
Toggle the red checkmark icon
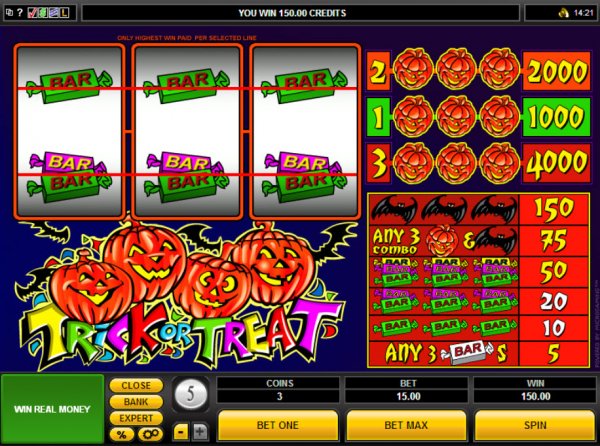coord(33,13)
